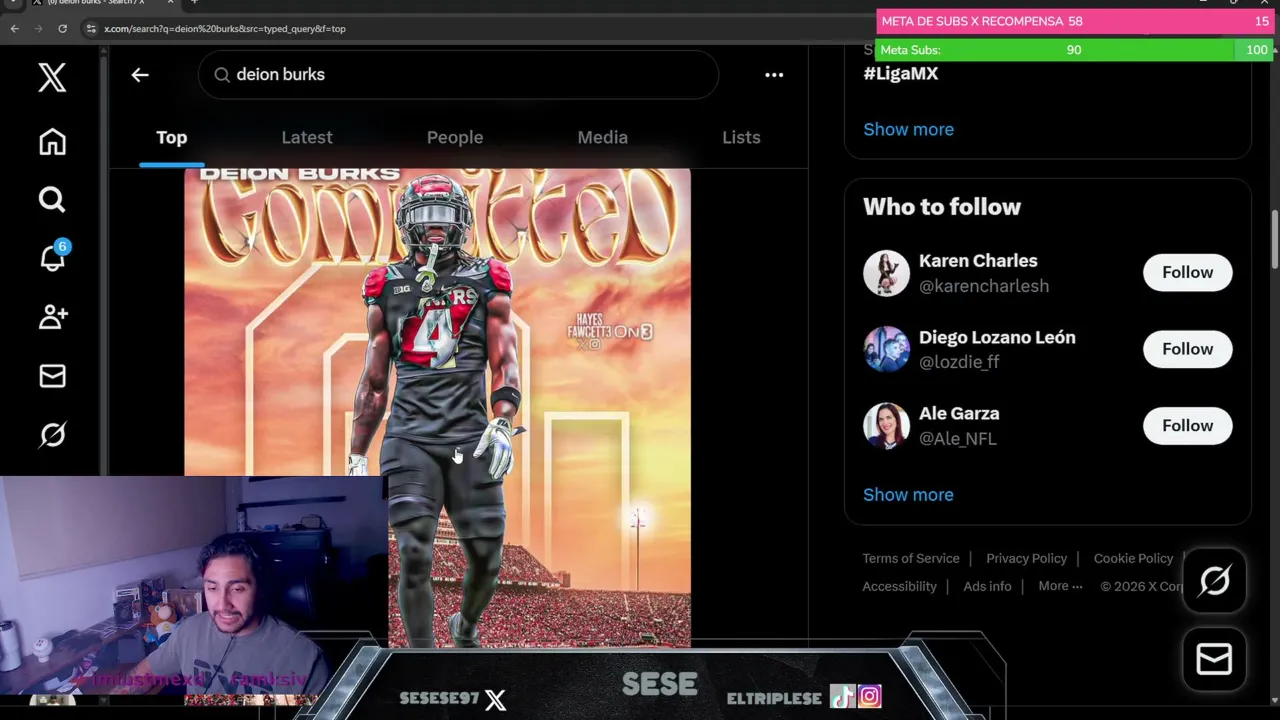The image size is (1280, 720).
Task: Reload the page in the browser
Action: [x=62, y=28]
